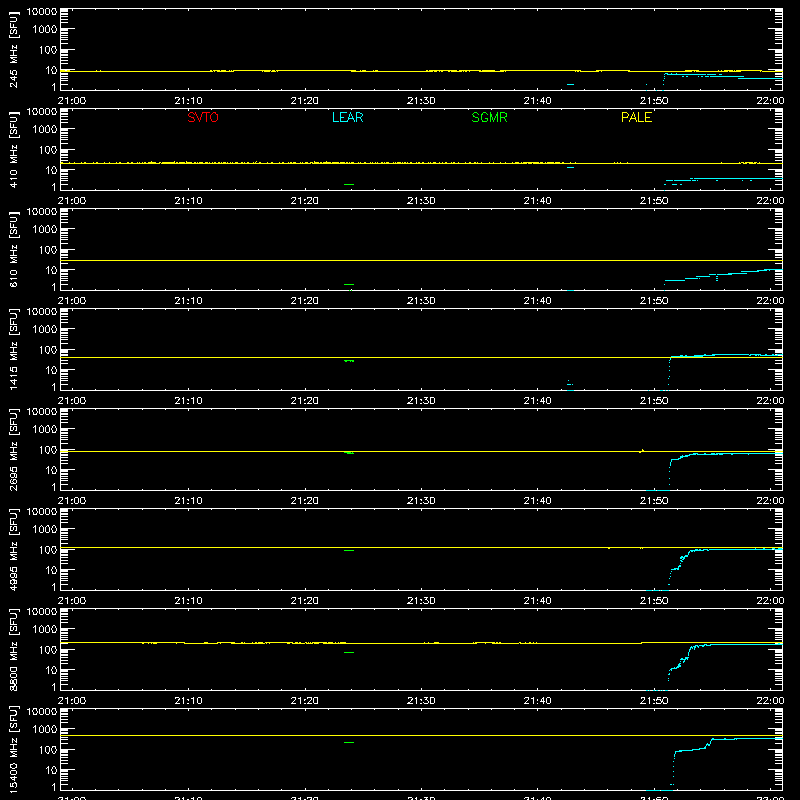This screenshot has width=800, height=800.
Task: Click 21:10 time label below 245 MHz plot
Action: point(188,101)
